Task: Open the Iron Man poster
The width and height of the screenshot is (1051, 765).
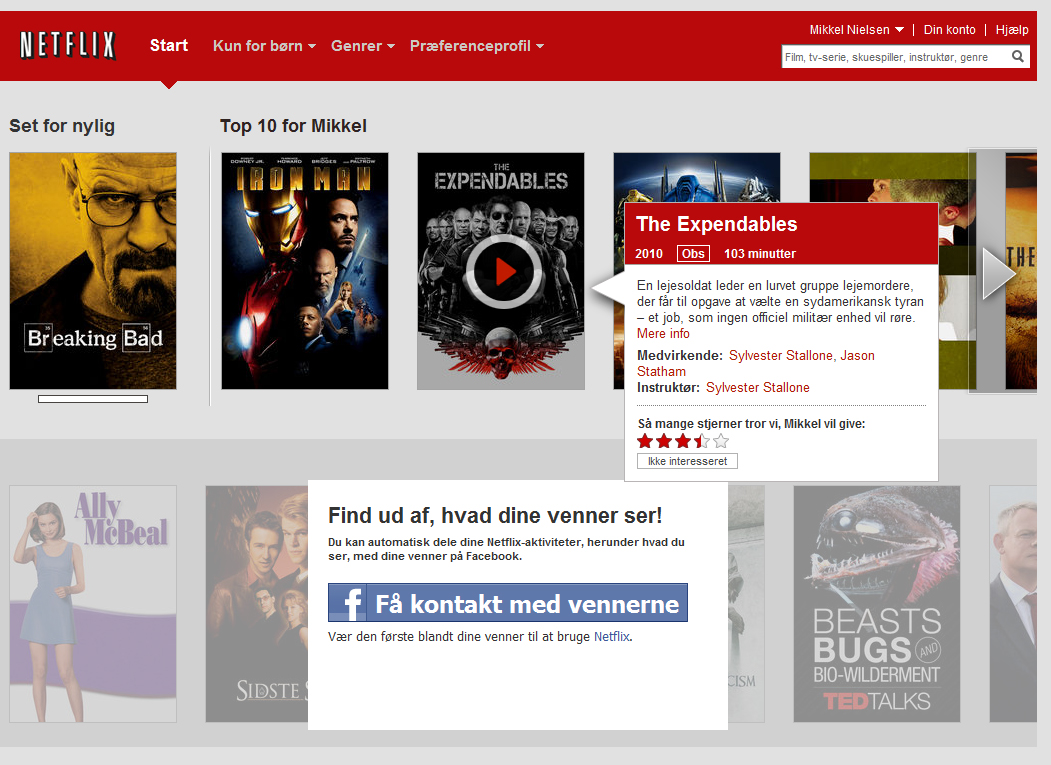Action: [305, 271]
